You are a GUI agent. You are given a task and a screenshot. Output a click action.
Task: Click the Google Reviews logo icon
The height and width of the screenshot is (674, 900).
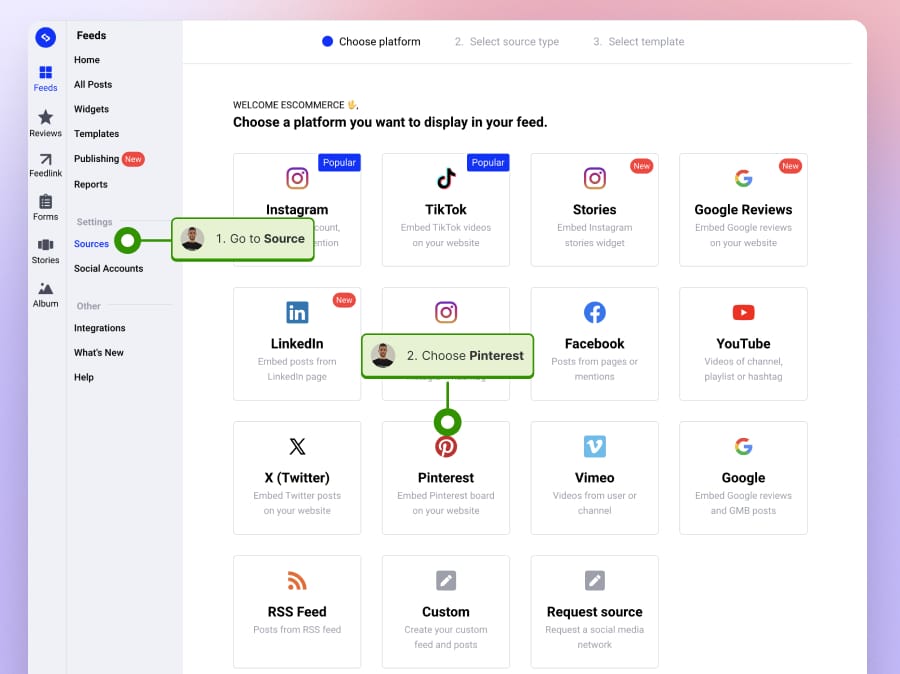(x=743, y=178)
